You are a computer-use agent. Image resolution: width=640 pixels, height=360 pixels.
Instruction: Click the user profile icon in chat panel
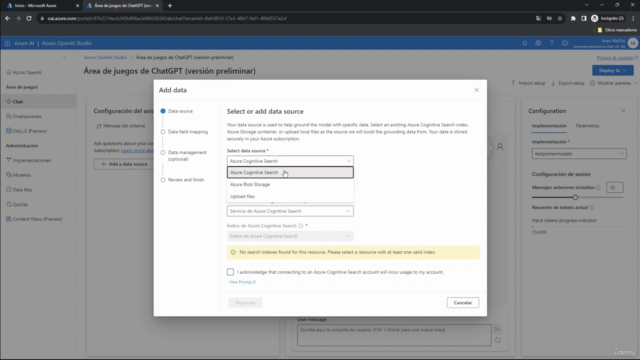(x=500, y=147)
